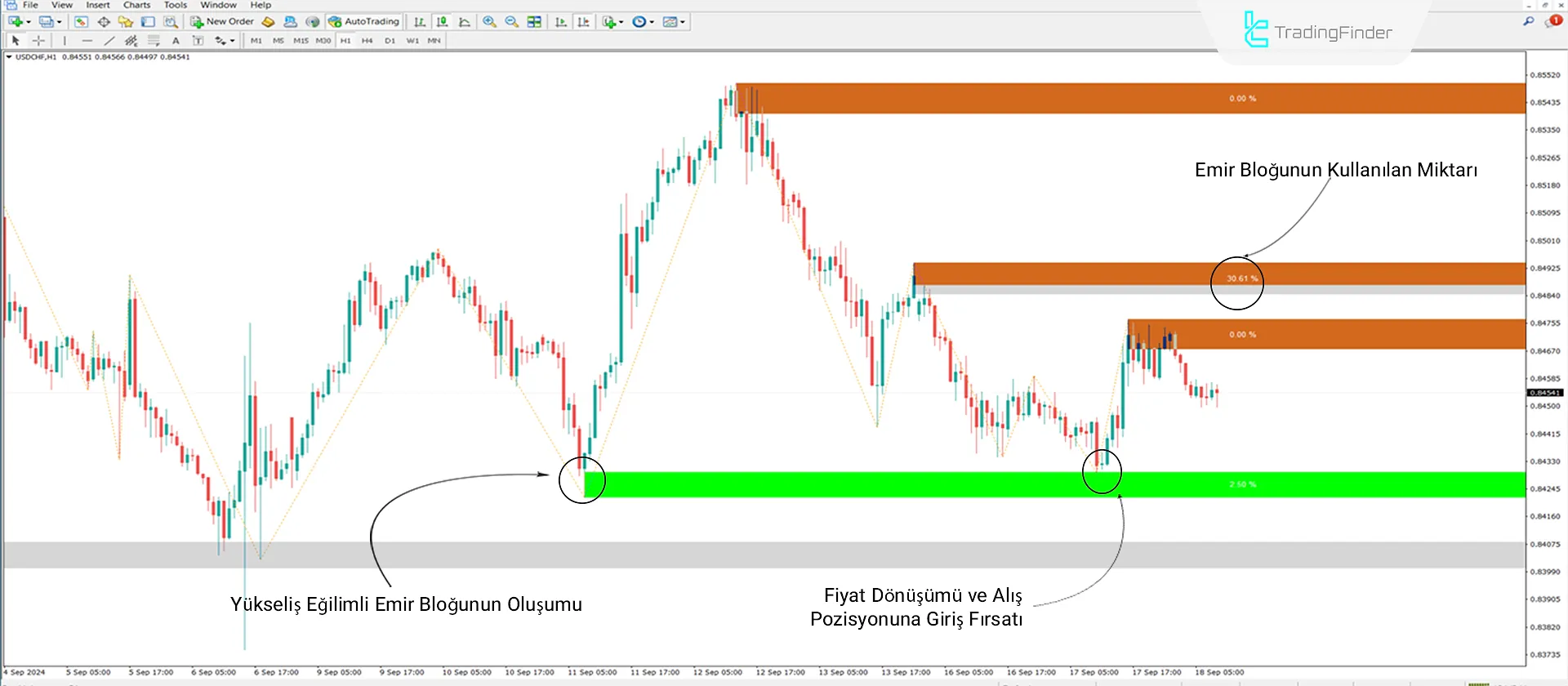Switch to the M30 timeframe
1568x686 pixels.
tap(323, 40)
